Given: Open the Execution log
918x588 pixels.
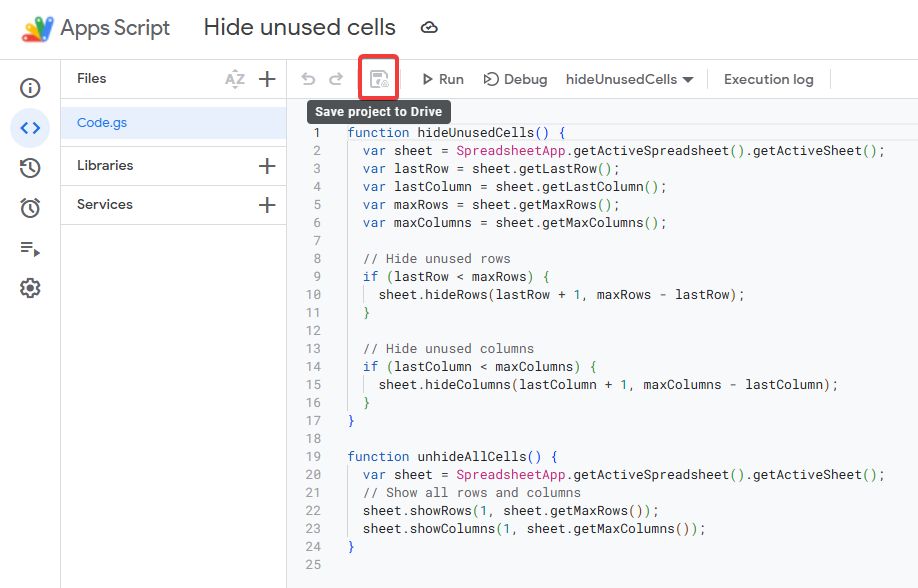Looking at the screenshot, I should click(x=768, y=79).
